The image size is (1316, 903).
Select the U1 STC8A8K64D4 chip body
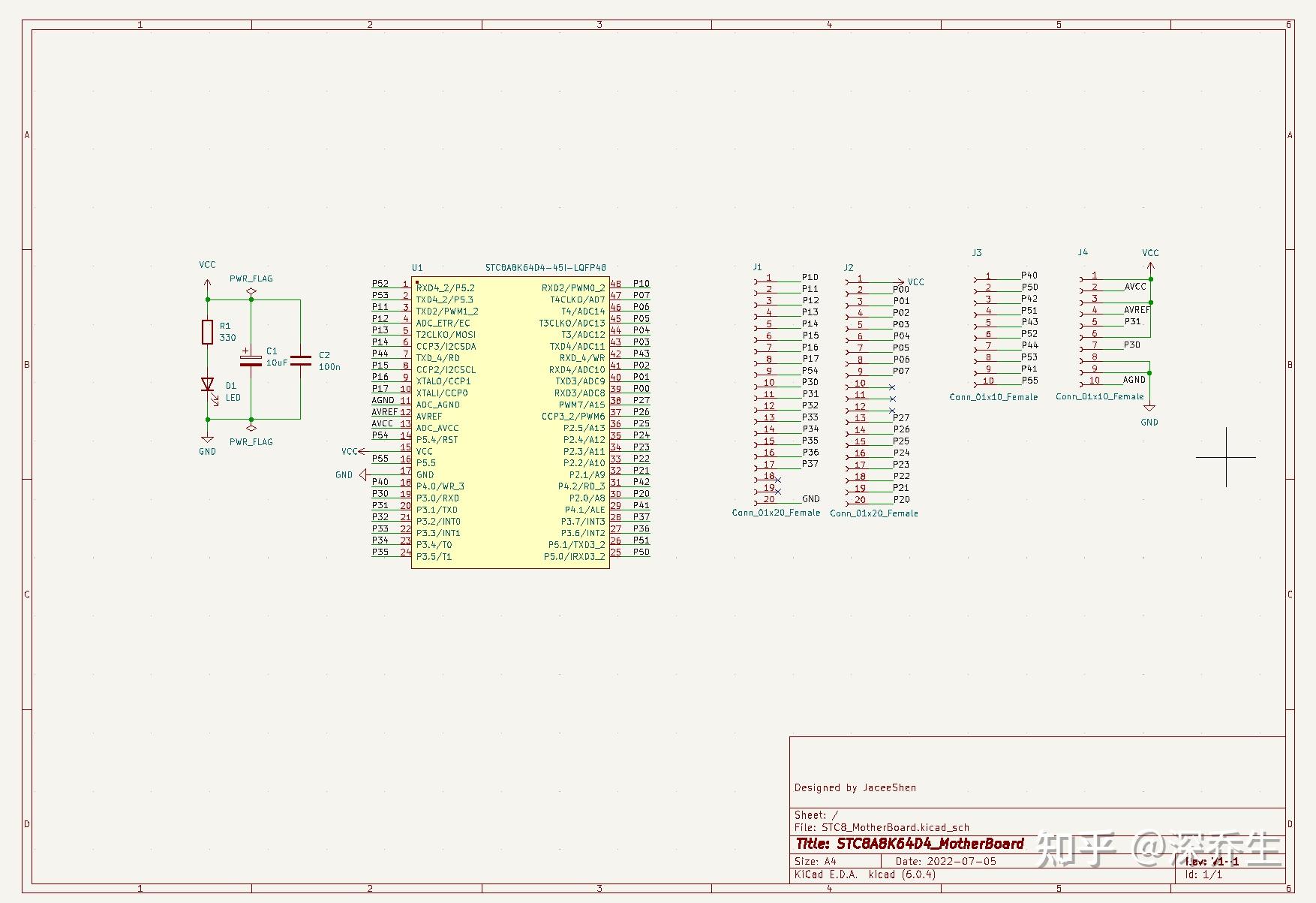[510, 423]
